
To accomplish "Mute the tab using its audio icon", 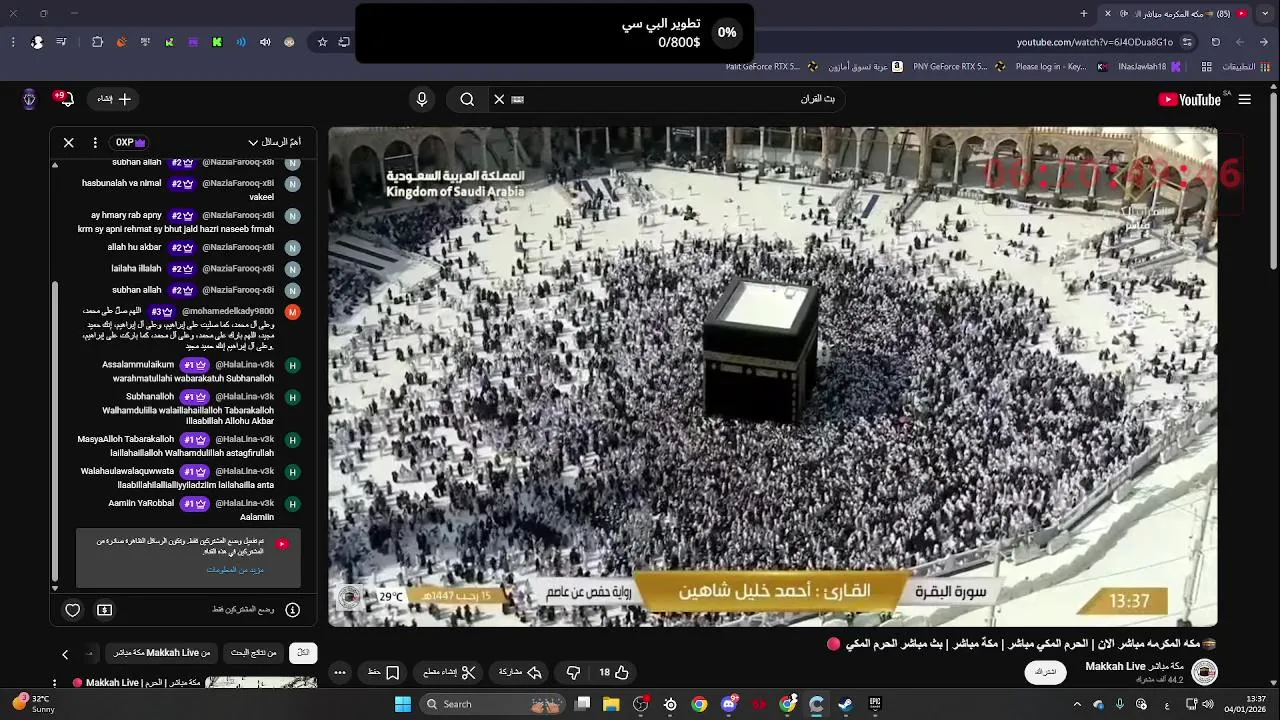I will coord(1124,14).
